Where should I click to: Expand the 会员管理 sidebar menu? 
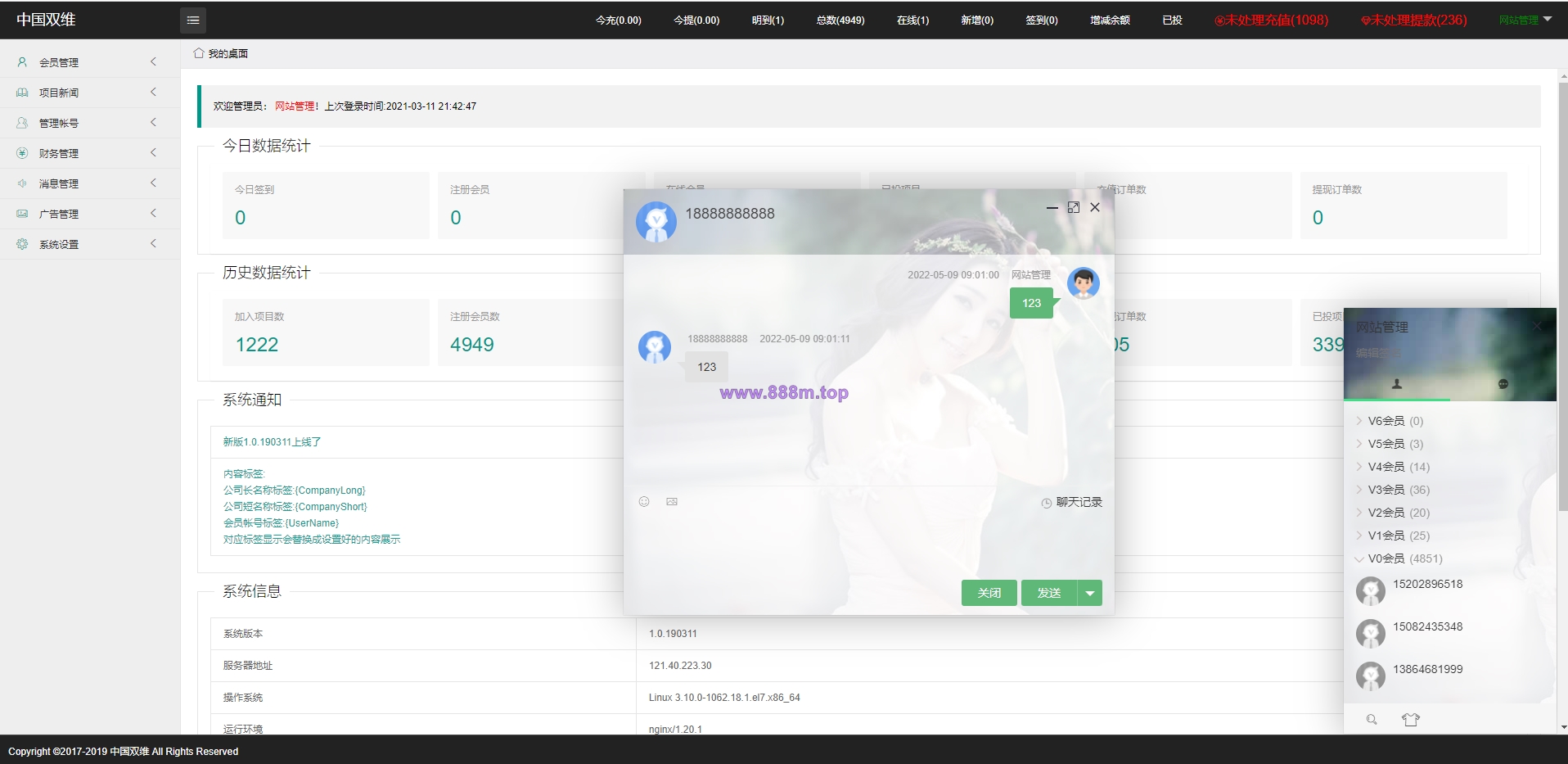pyautogui.click(x=90, y=62)
